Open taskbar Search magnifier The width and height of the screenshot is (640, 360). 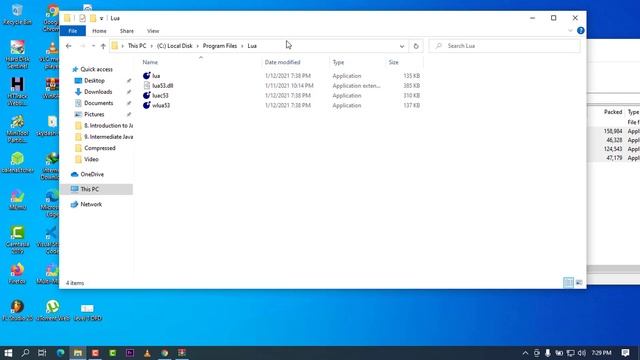coord(25,353)
